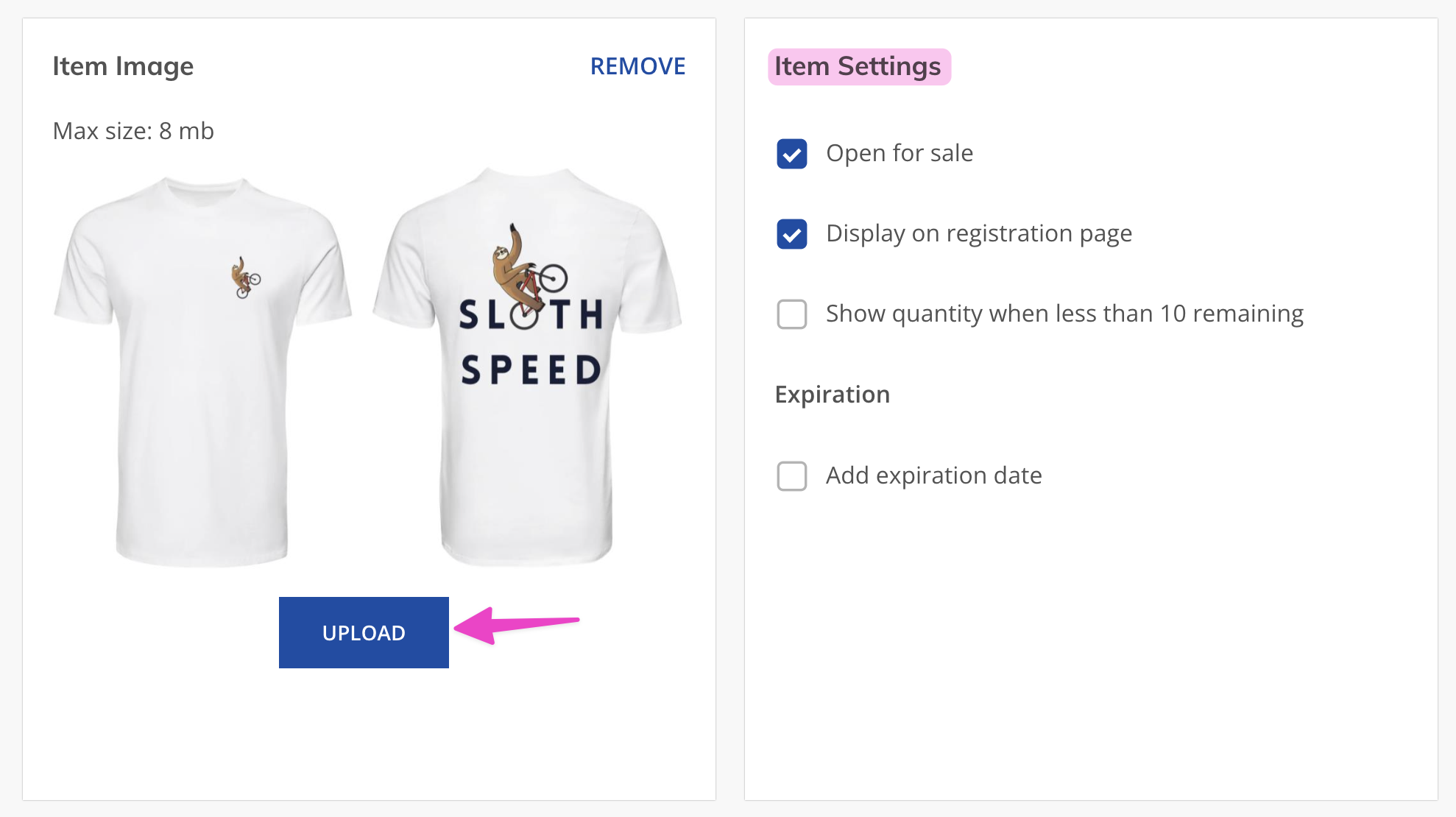The height and width of the screenshot is (817, 1456).
Task: Click the pink arrow pointing at Upload
Action: pos(517,625)
